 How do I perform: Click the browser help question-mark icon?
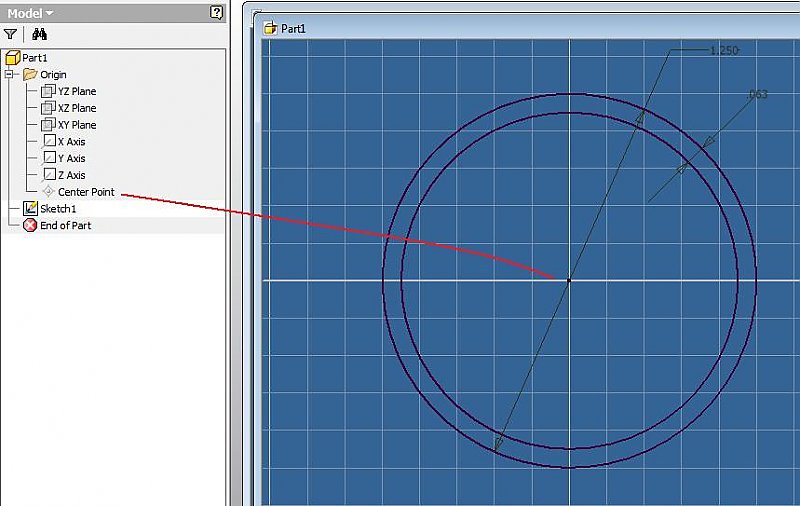(216, 13)
